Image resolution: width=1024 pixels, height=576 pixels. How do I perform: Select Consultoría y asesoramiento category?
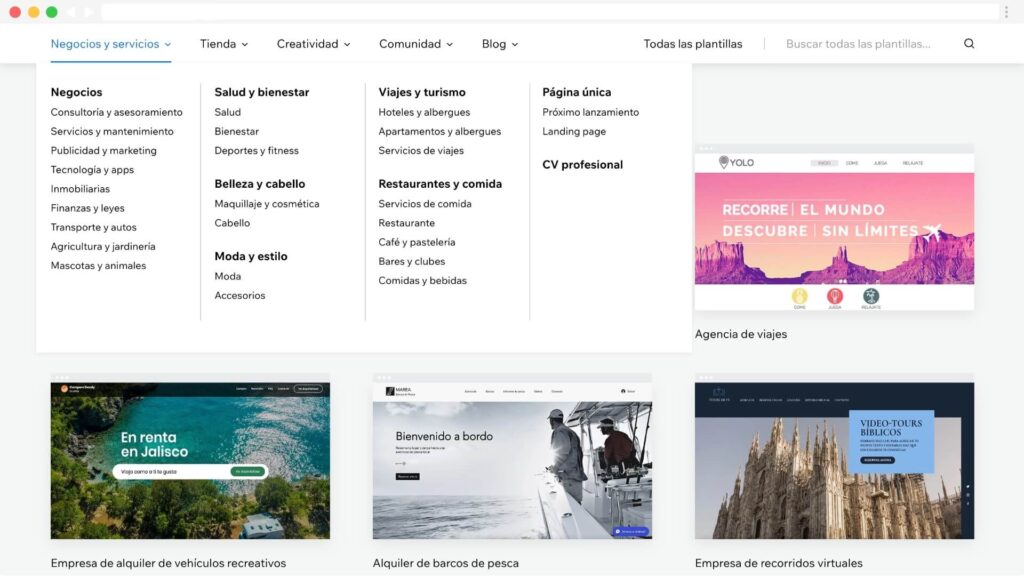(116, 113)
